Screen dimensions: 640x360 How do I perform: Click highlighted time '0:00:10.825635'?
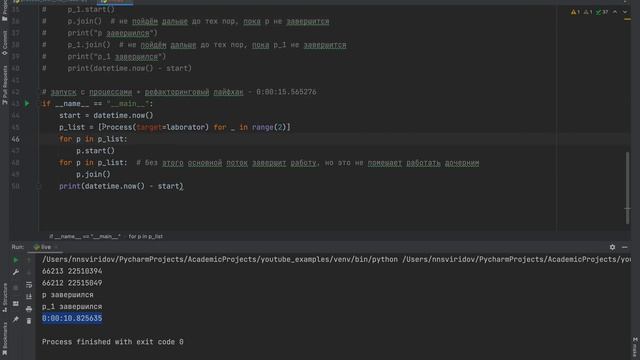coord(72,318)
